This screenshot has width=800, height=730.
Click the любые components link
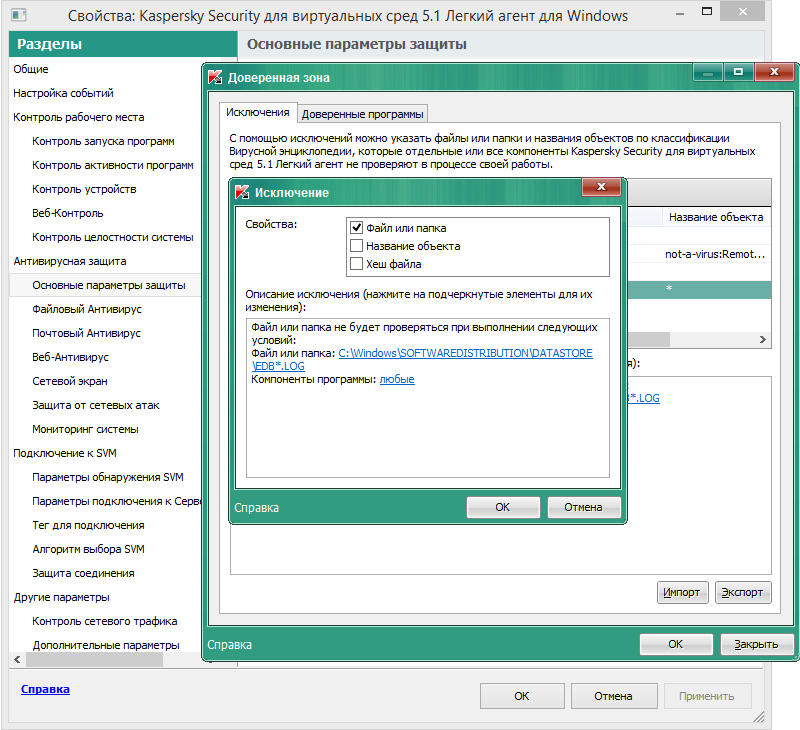pos(397,379)
